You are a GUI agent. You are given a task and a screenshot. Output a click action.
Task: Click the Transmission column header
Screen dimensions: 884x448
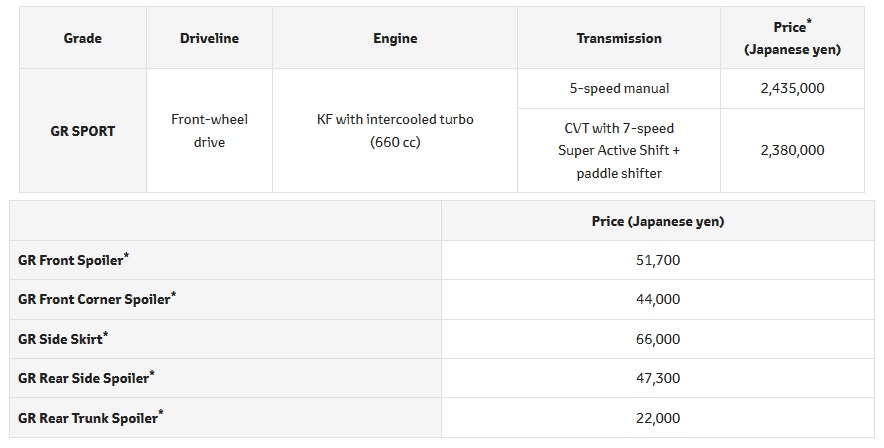tap(619, 38)
